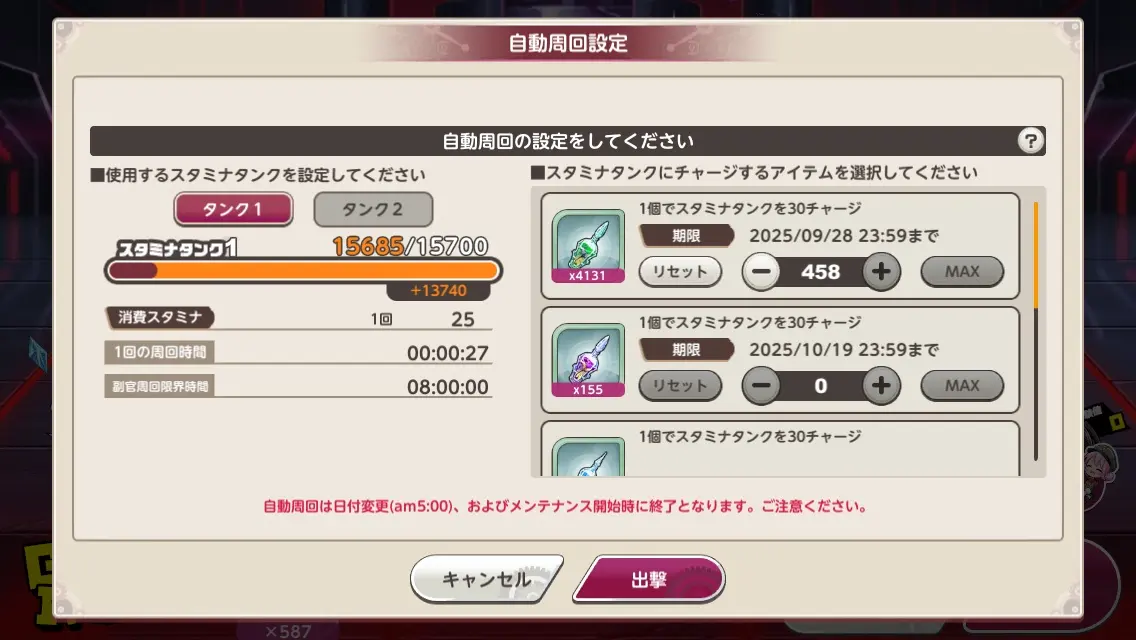Reset the first item count with リセット
Viewport: 1136px width, 640px height.
(680, 272)
